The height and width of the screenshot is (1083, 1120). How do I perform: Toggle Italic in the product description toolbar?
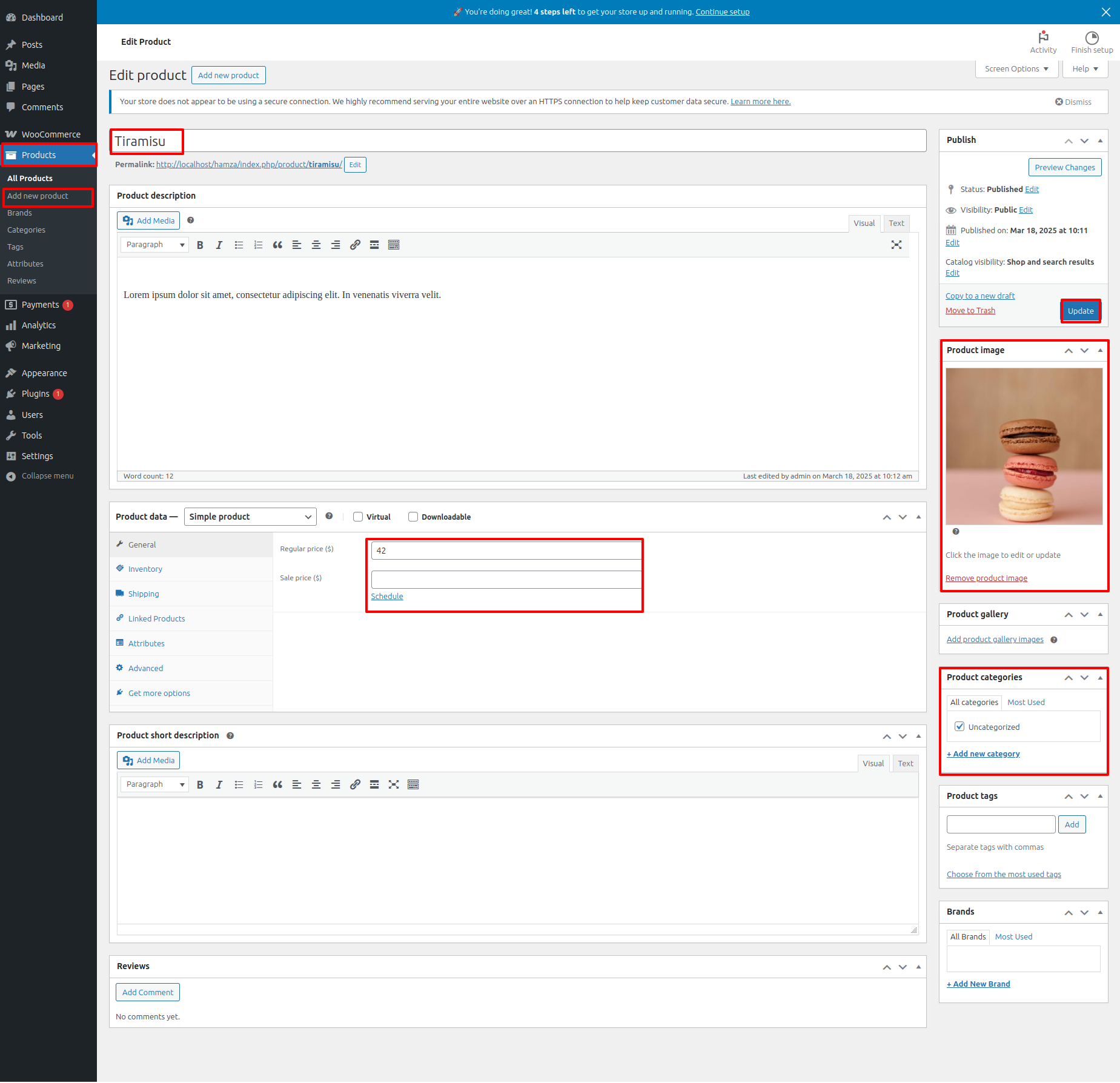(x=219, y=245)
